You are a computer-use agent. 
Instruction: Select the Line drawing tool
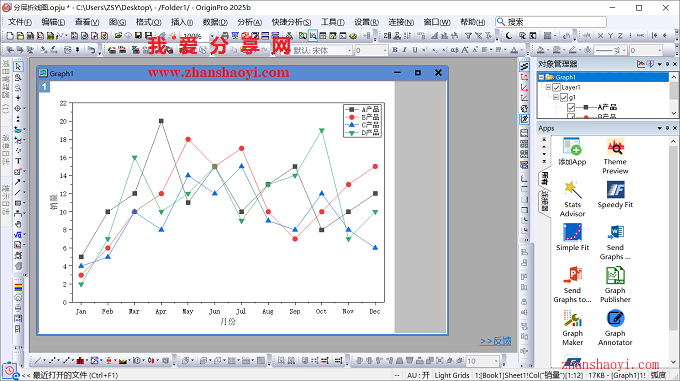(x=18, y=192)
